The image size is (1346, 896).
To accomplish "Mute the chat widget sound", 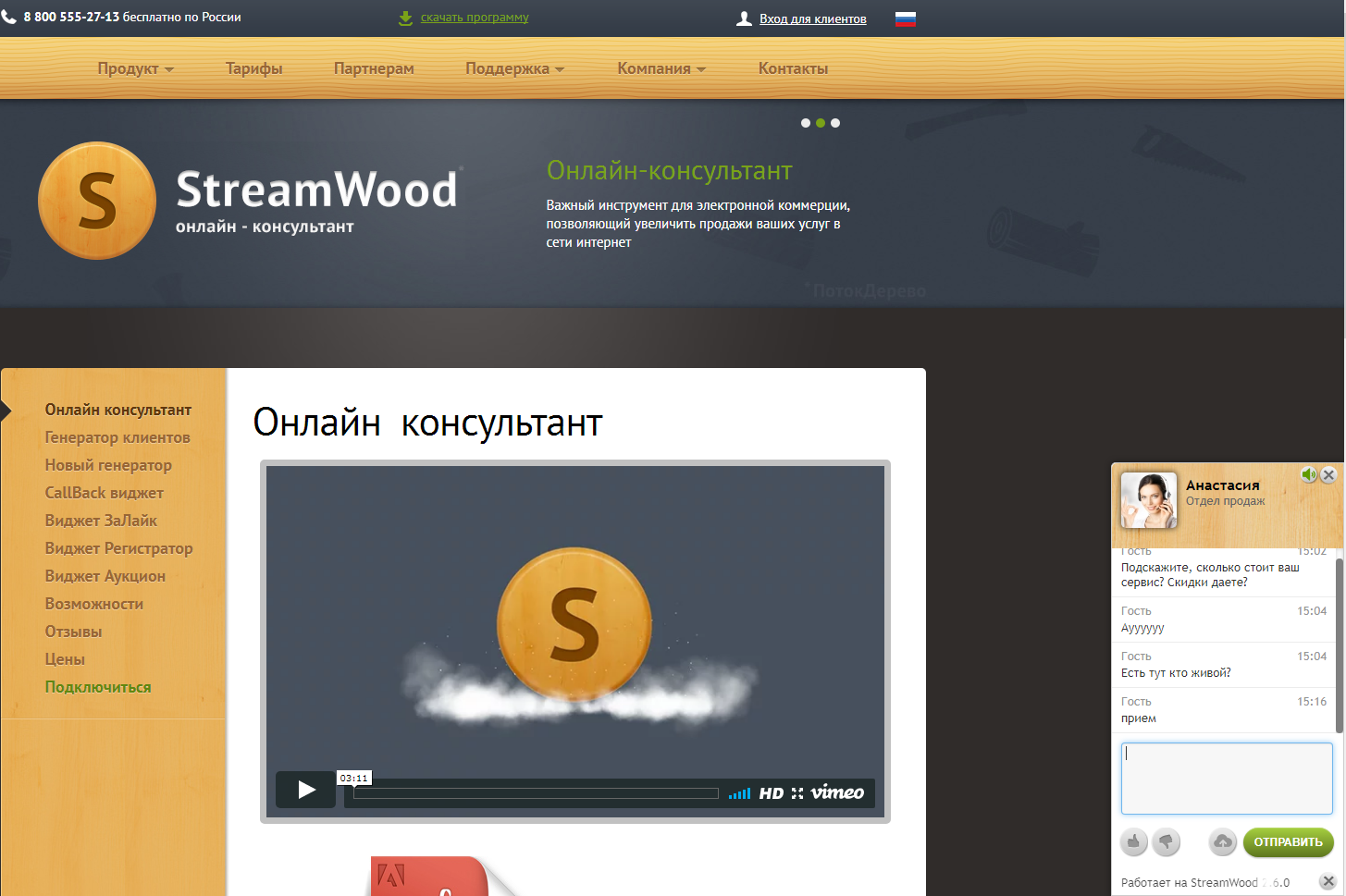I will click(x=1308, y=474).
